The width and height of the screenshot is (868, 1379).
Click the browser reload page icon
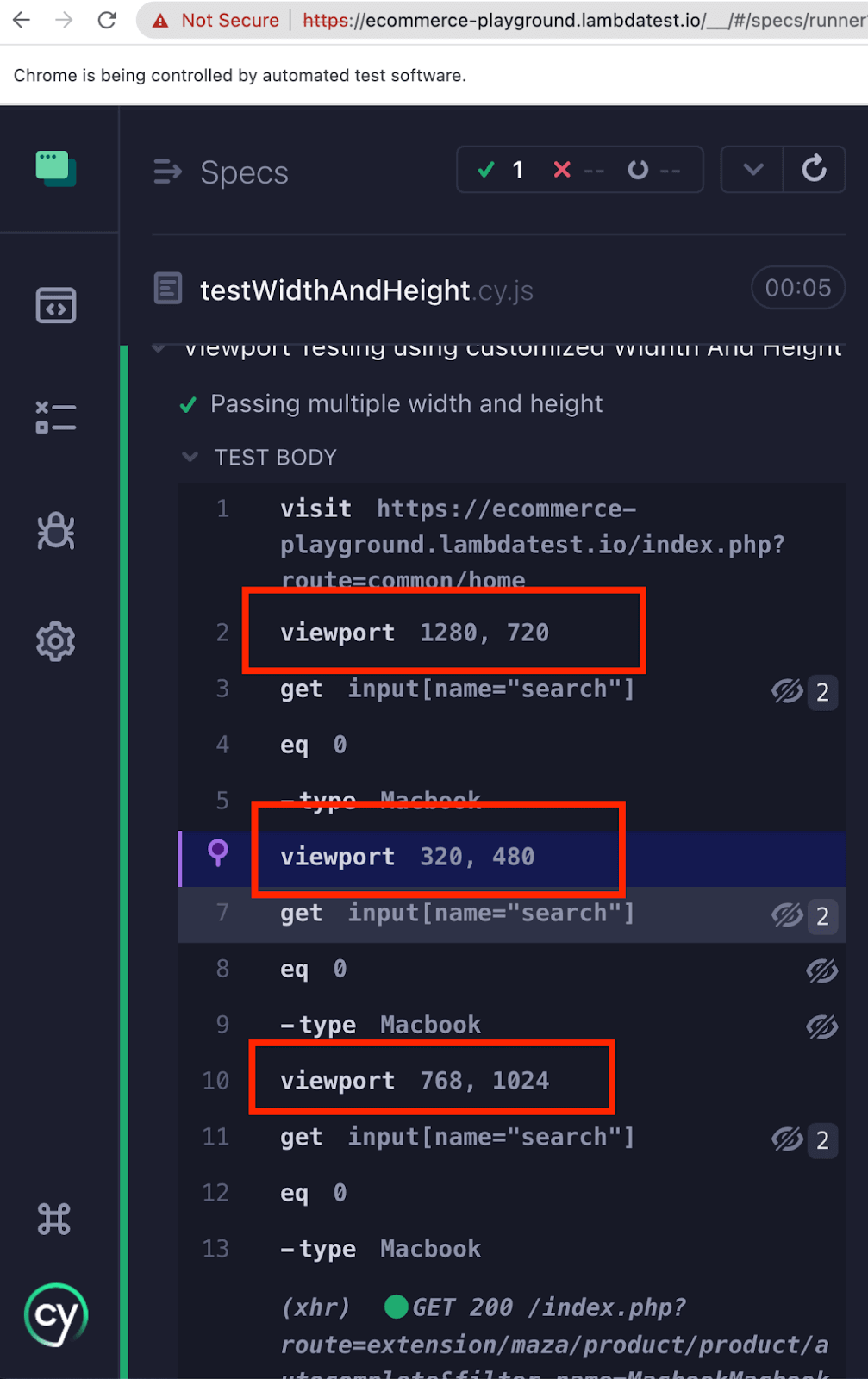pos(107,20)
